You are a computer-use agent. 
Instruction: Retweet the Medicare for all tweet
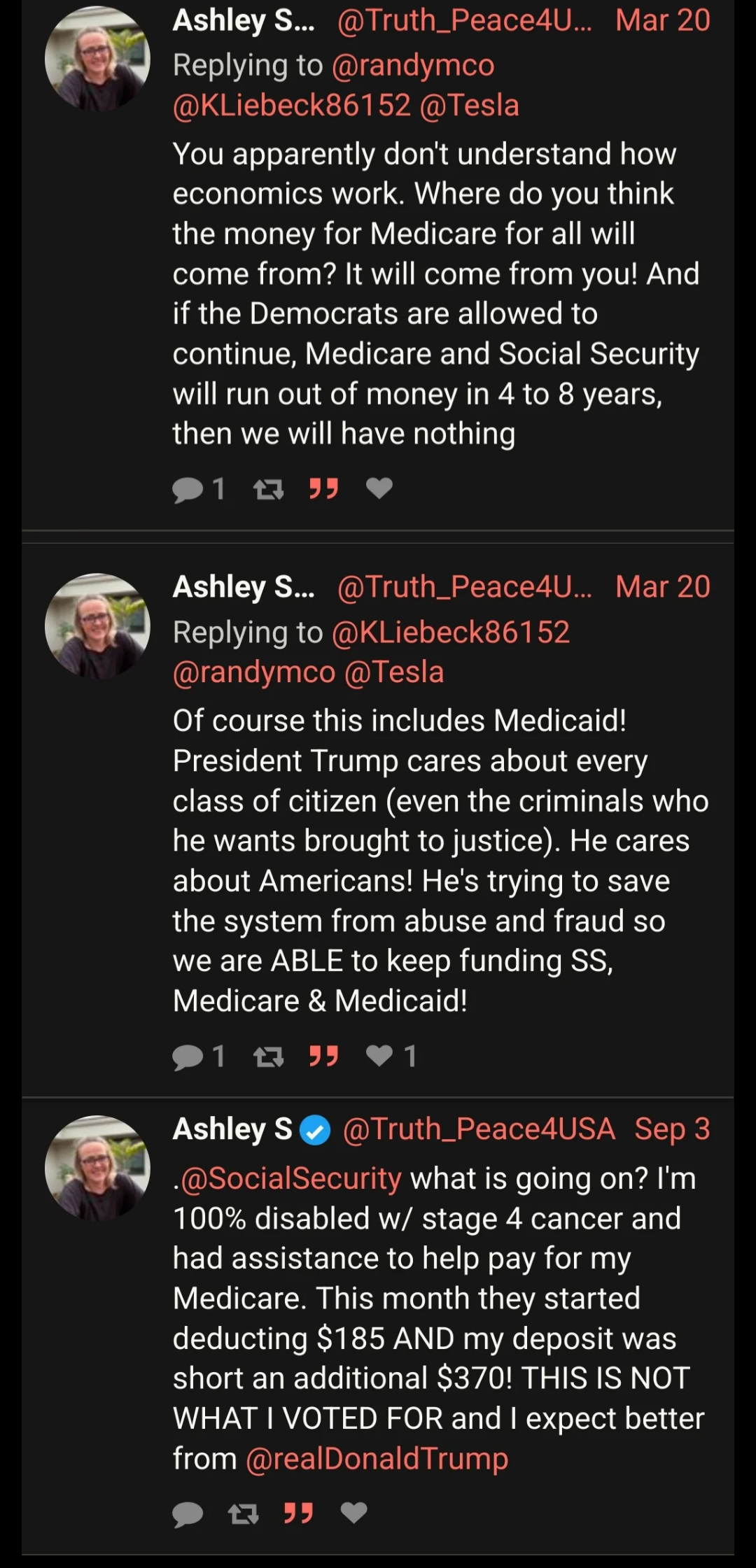point(268,489)
